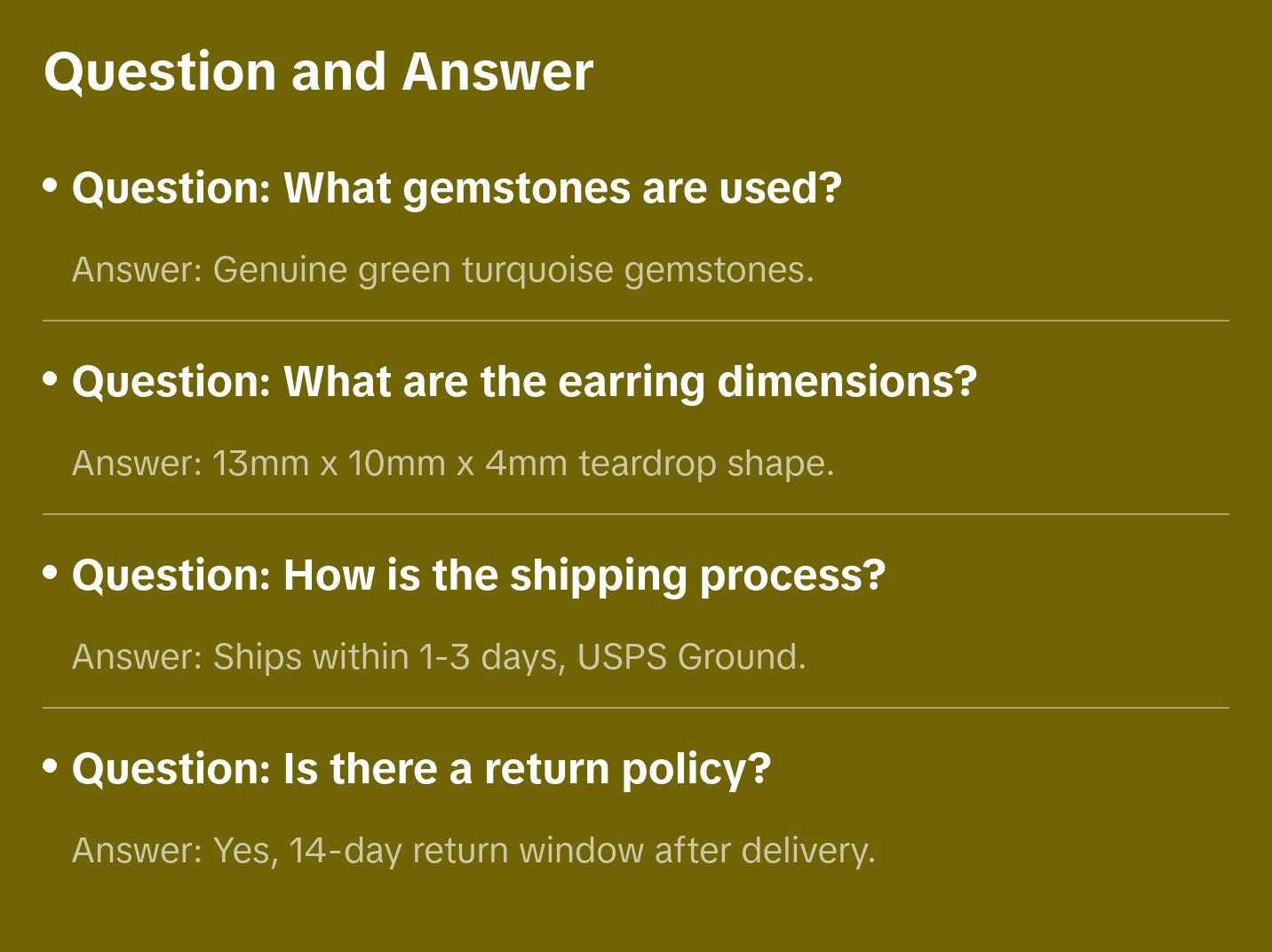The height and width of the screenshot is (952, 1272).
Task: Open 'Is there a return policy?' question
Action: 421,769
